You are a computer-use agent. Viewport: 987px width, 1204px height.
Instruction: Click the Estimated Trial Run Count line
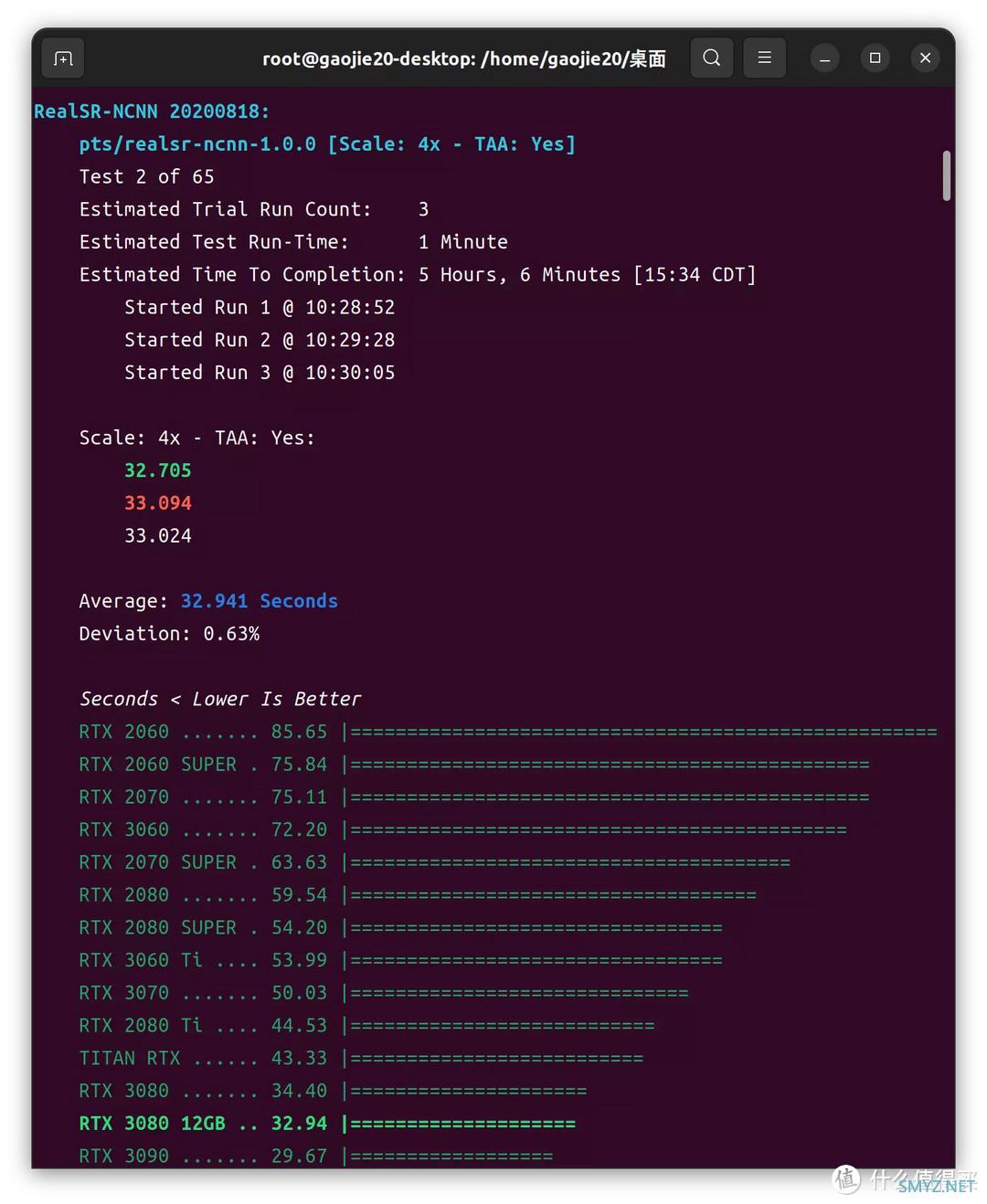tap(254, 209)
